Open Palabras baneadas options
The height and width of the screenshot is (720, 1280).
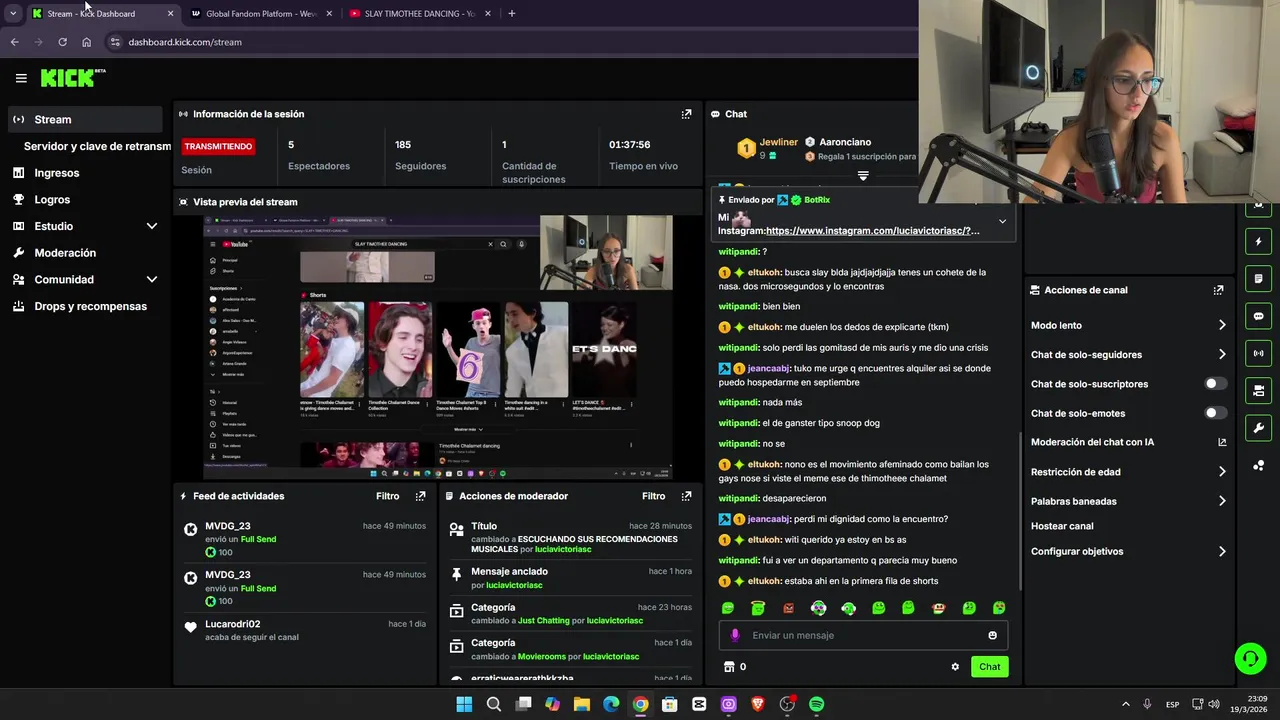[1128, 501]
